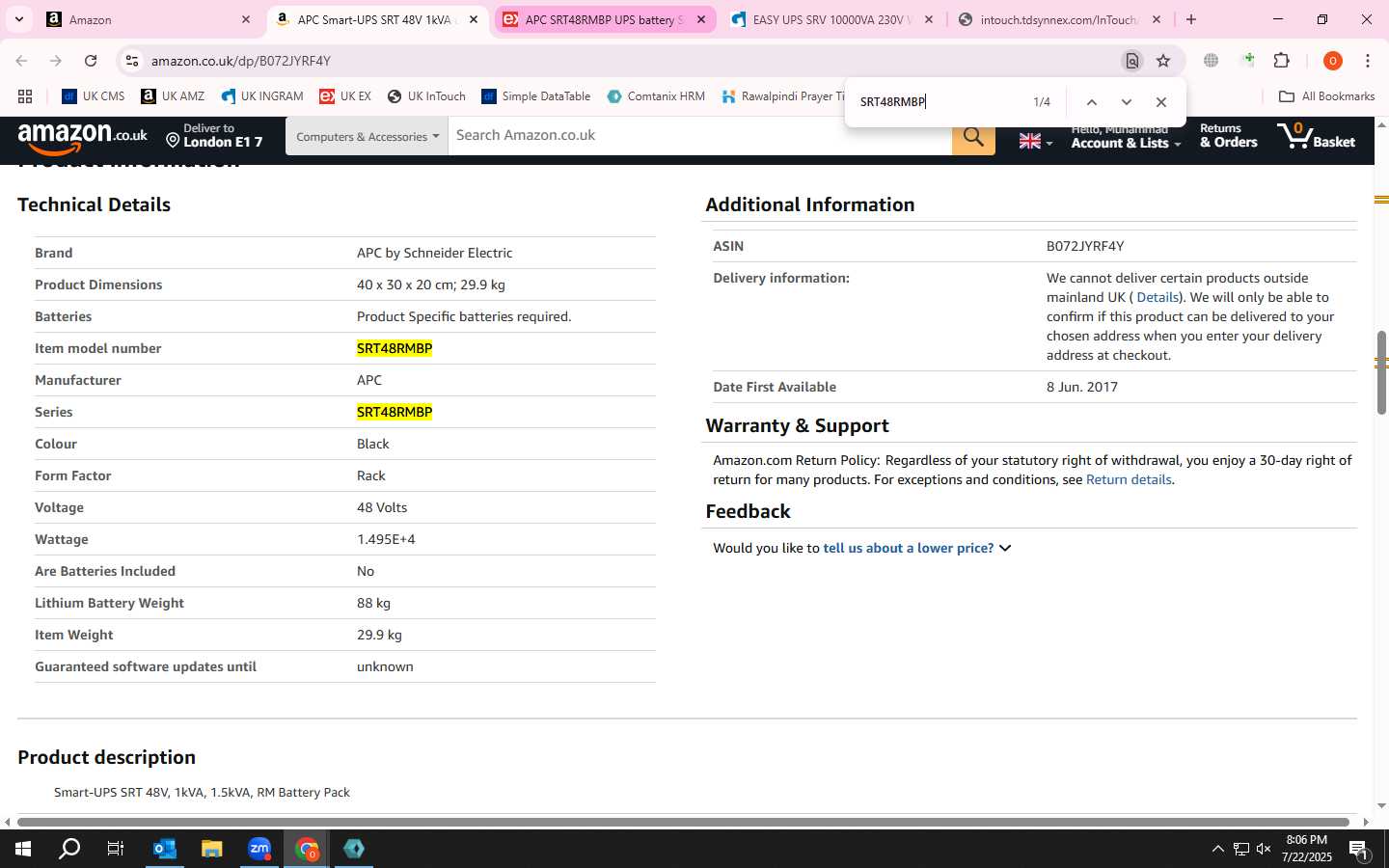Click the Amazon.co.uk logo

click(82, 138)
